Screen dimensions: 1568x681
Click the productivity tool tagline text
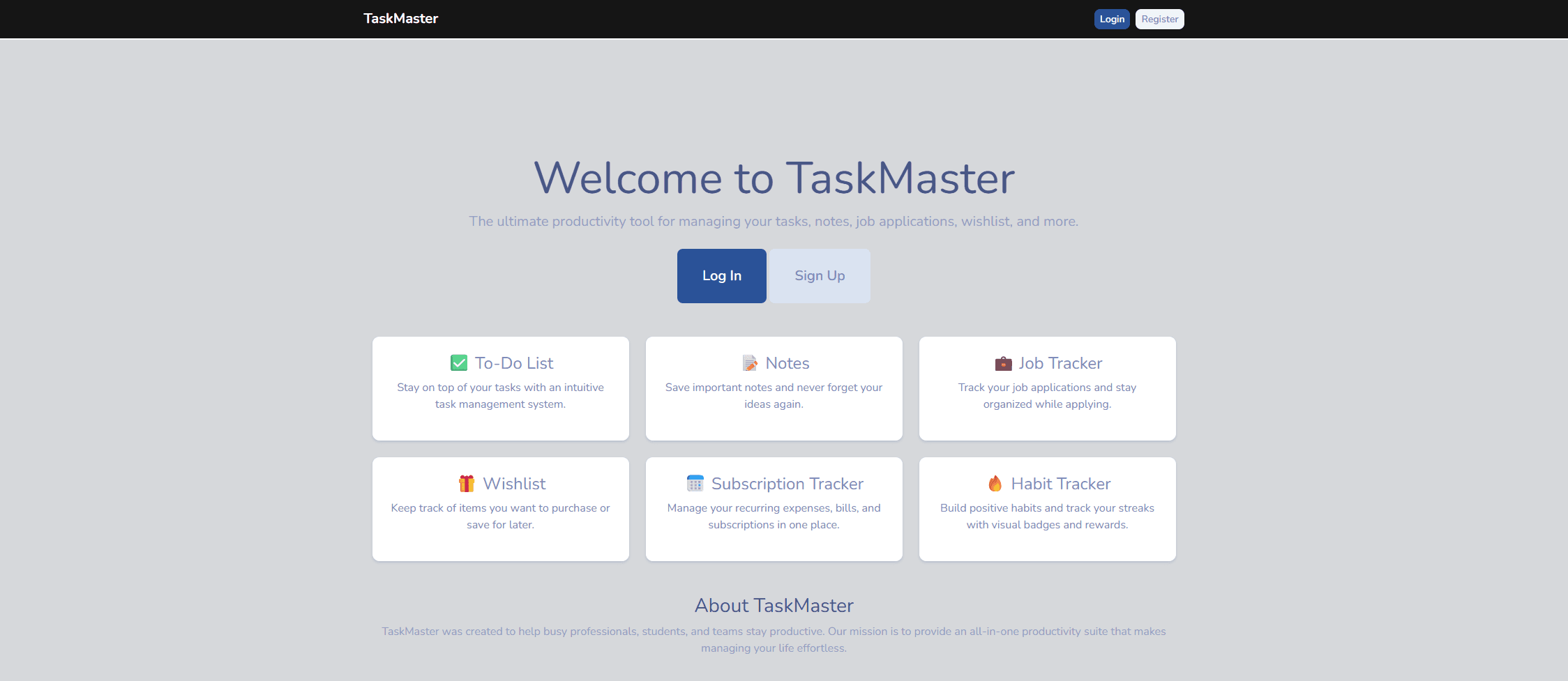tap(774, 221)
